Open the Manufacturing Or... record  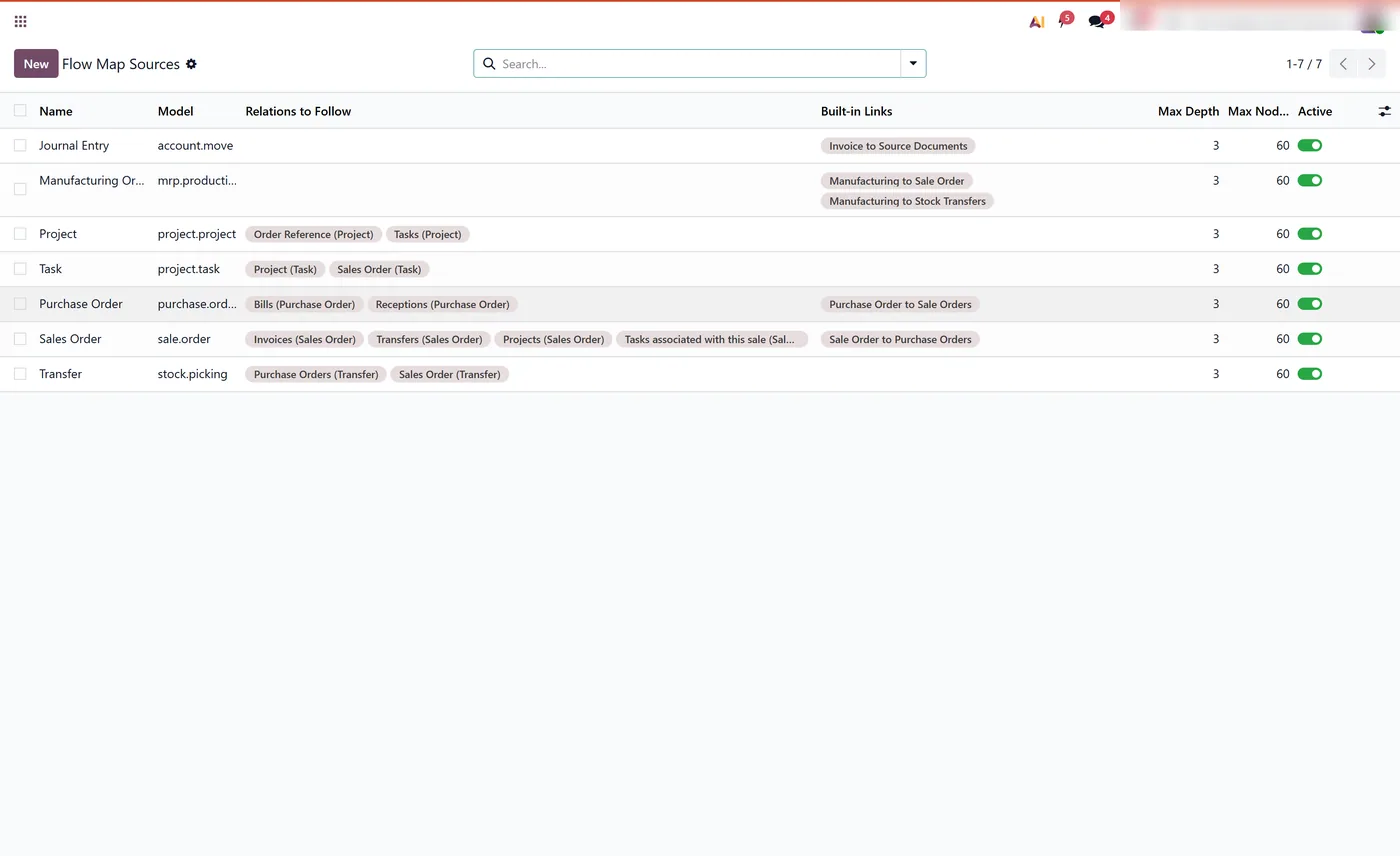pyautogui.click(x=92, y=181)
